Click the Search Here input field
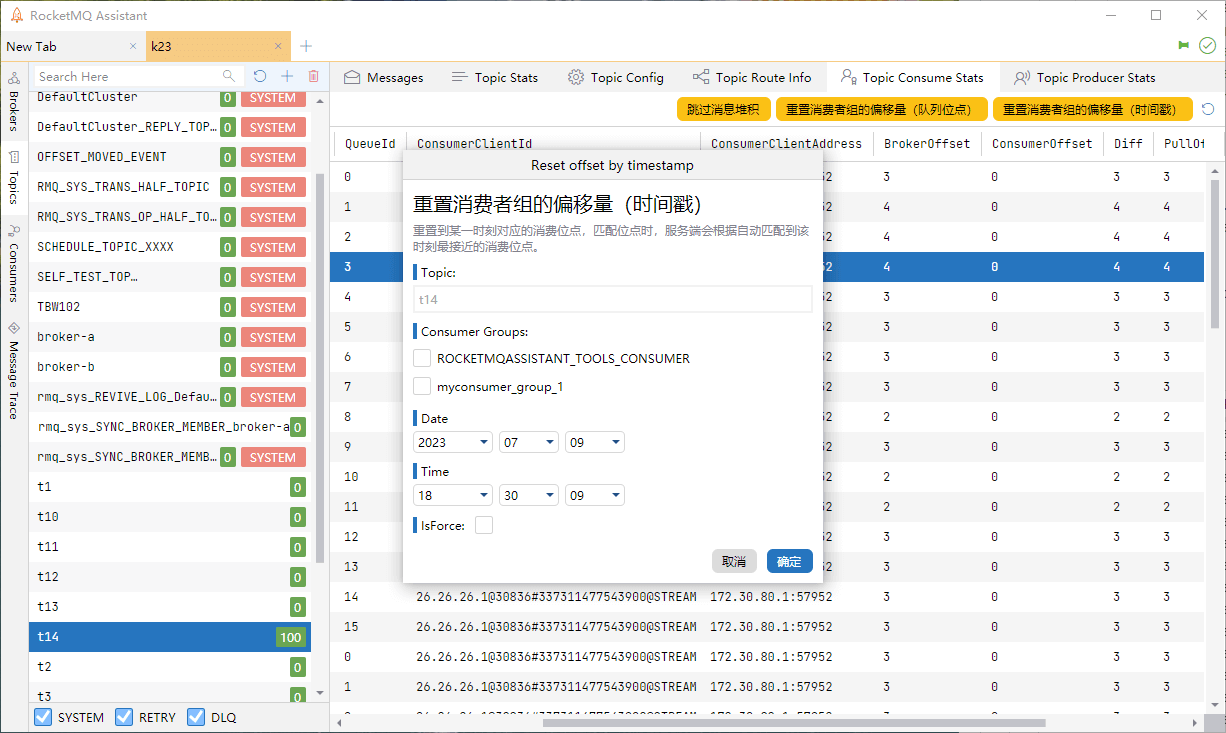Viewport: 1226px width, 733px height. (128, 76)
